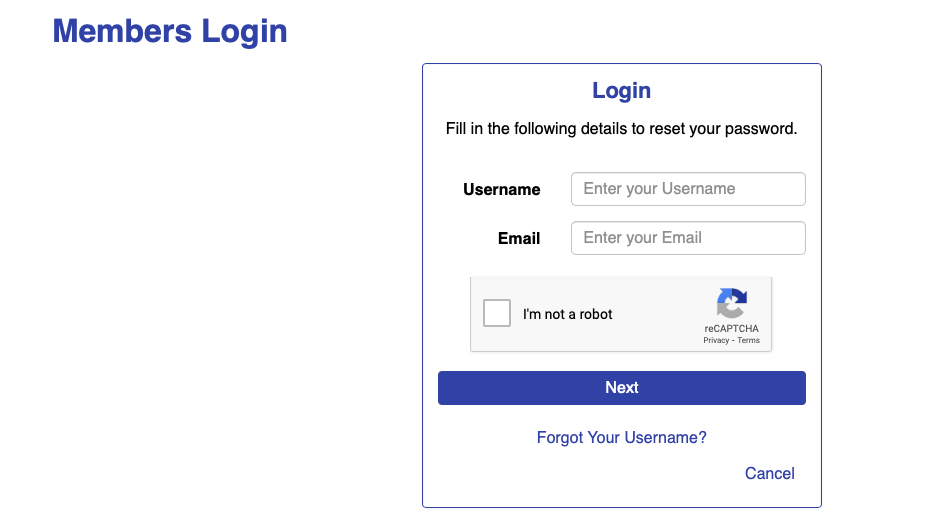Open the Forgot Your Username link
The image size is (929, 528).
622,437
